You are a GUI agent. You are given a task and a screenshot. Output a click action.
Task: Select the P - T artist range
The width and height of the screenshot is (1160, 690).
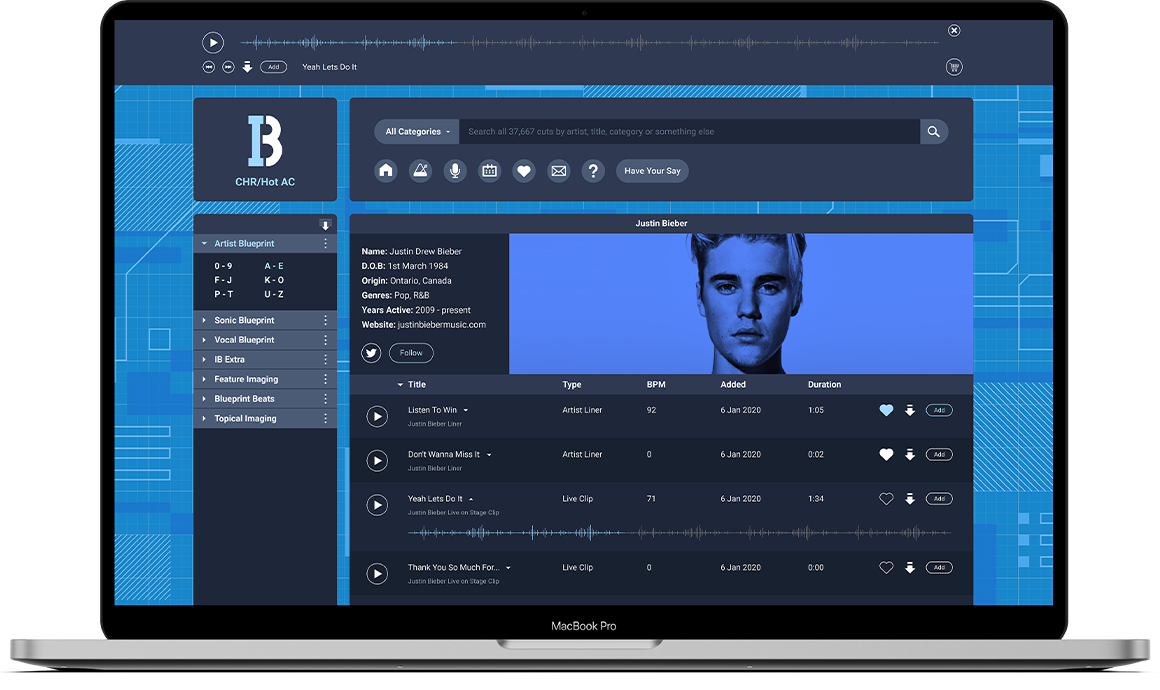(223, 294)
